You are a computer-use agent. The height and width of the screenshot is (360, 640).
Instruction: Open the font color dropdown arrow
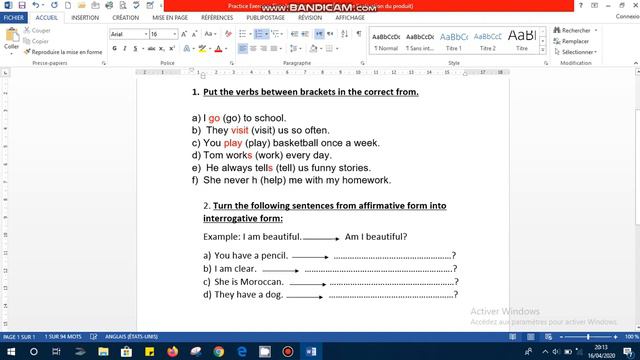click(226, 49)
